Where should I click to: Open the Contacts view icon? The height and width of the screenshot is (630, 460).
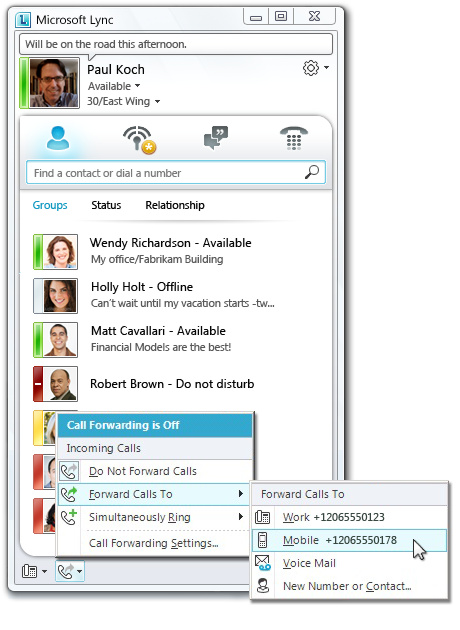[x=58, y=138]
